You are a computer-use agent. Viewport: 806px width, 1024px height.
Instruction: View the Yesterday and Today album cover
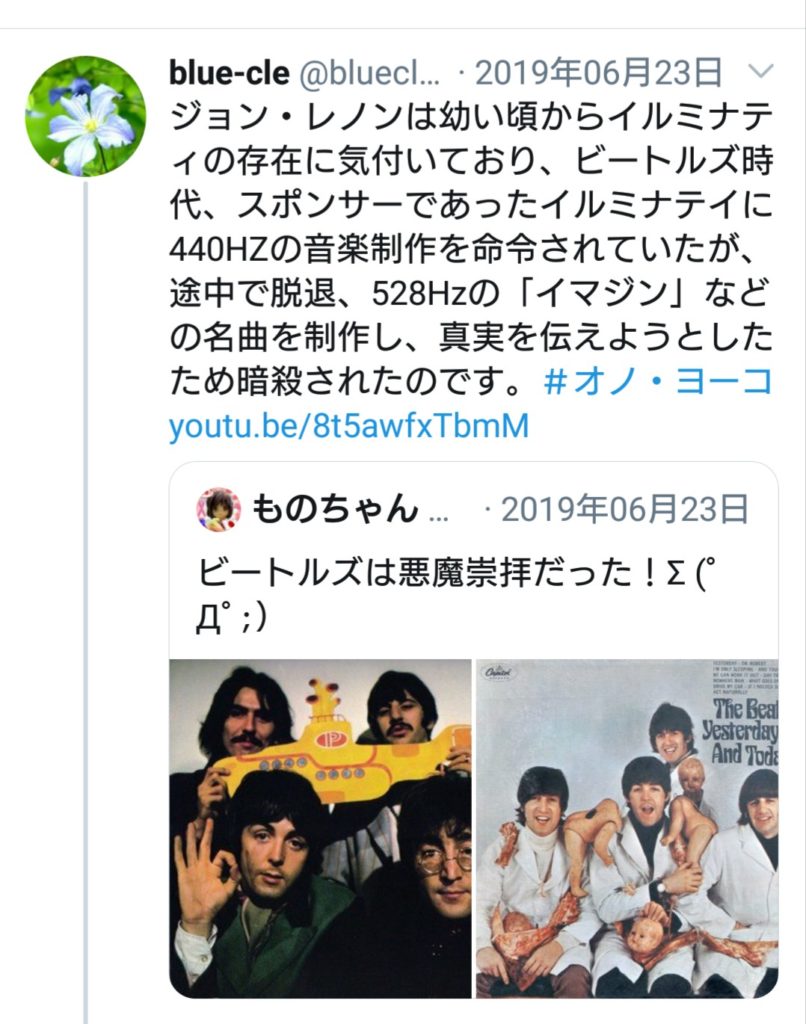[x=627, y=828]
